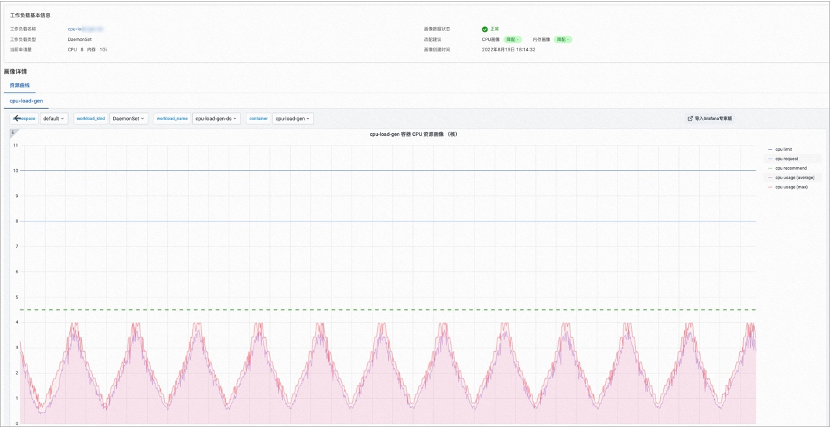Viewport: 830px width, 428px height.
Task: Open the workload name link
Action: 85,29
